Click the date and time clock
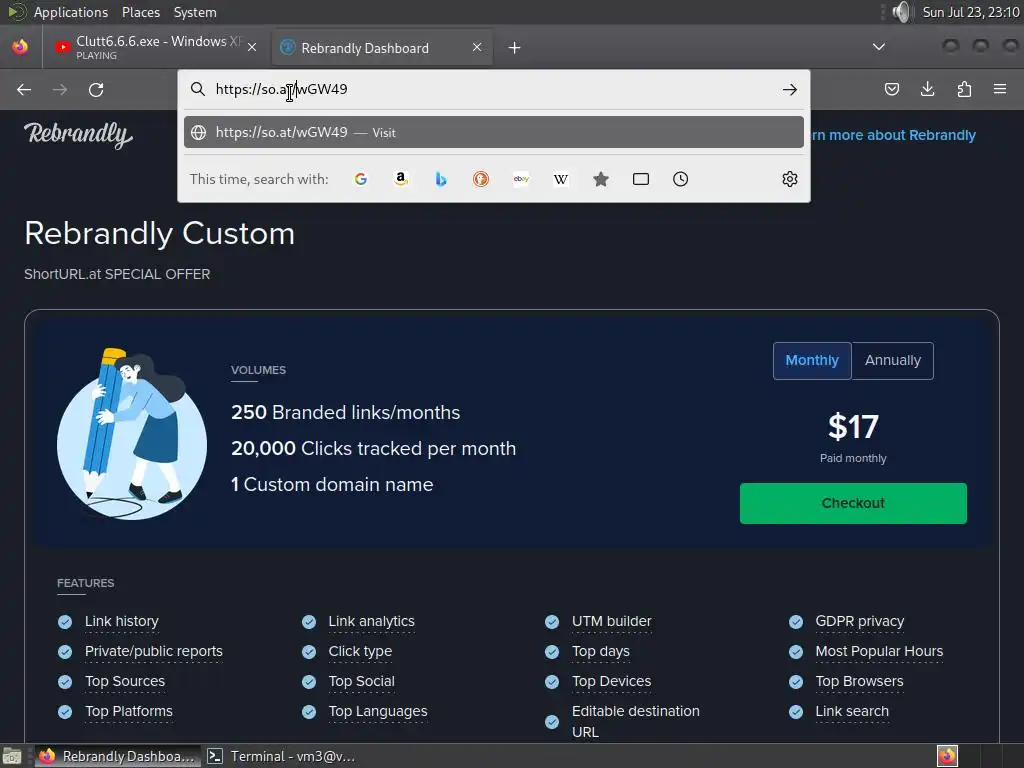Image resolution: width=1024 pixels, height=768 pixels. [970, 12]
